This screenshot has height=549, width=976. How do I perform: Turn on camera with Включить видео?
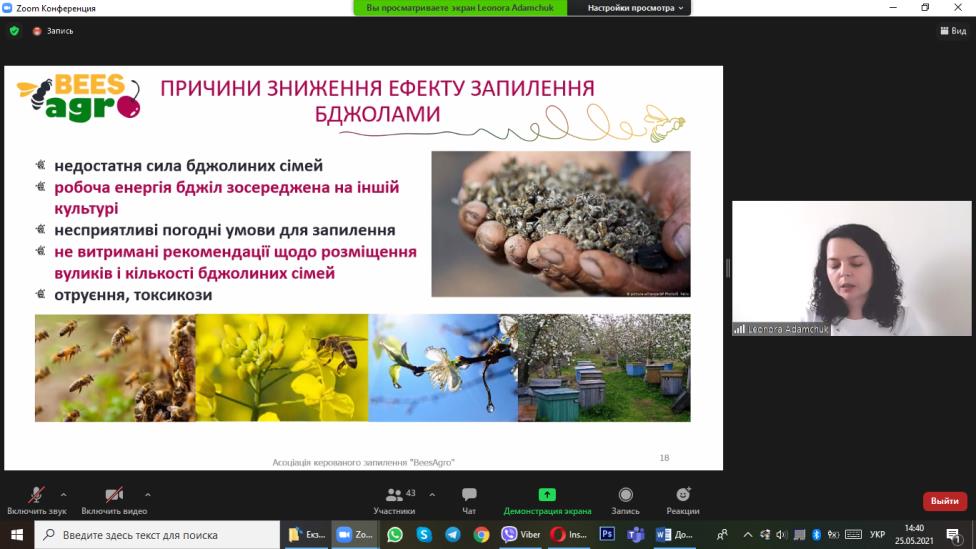pos(114,498)
